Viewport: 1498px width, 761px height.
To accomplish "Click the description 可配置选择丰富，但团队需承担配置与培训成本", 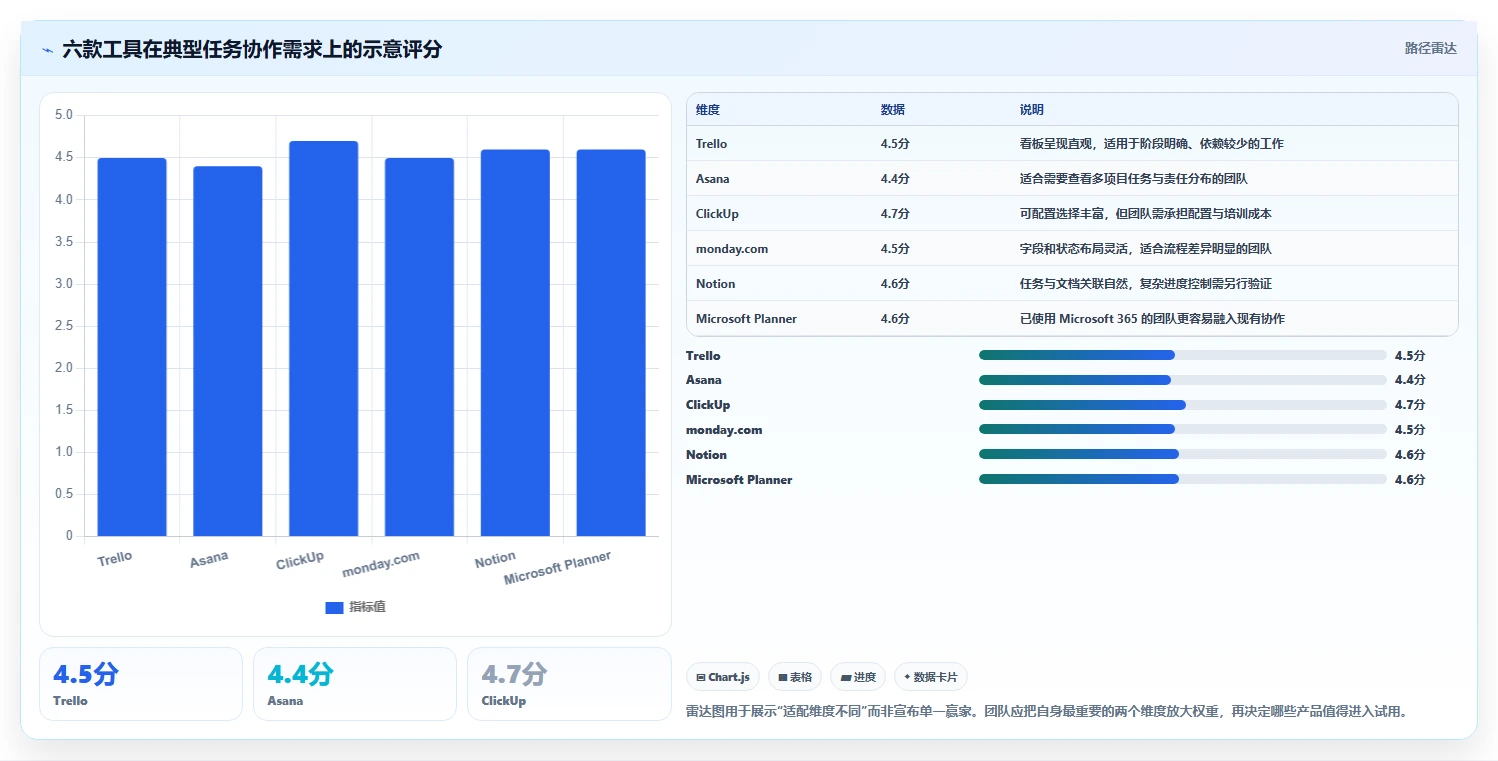I will tap(1146, 214).
